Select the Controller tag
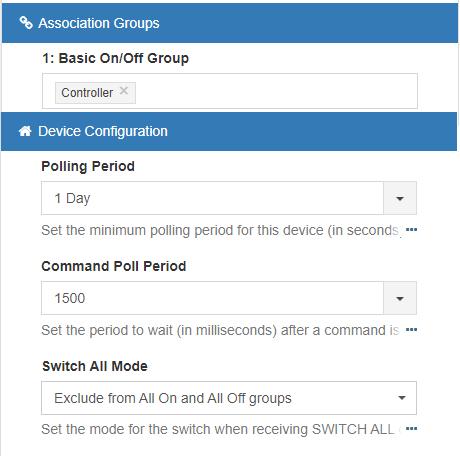460x456 pixels. [x=87, y=93]
